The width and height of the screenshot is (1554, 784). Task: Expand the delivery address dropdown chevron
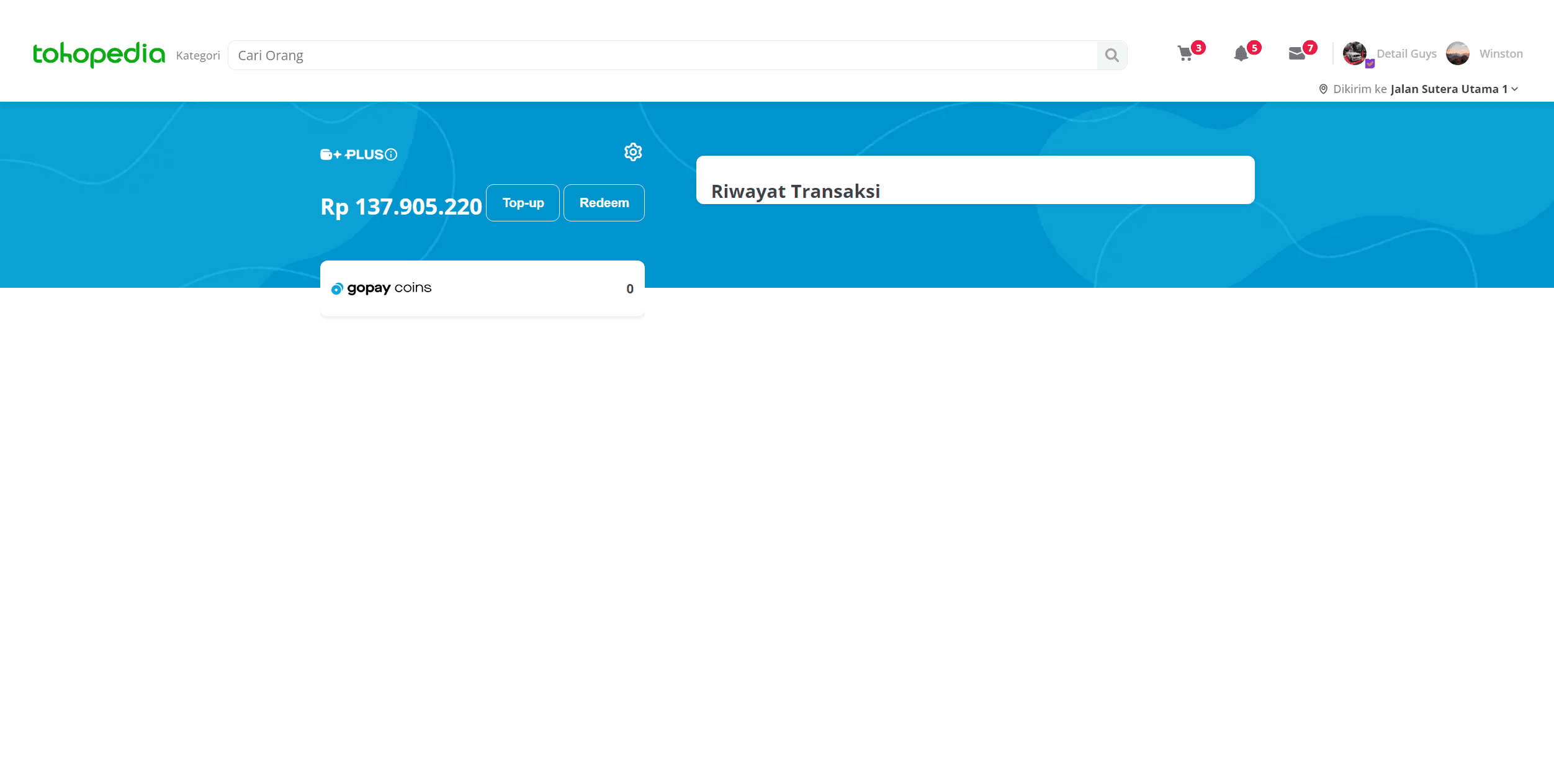click(1515, 89)
